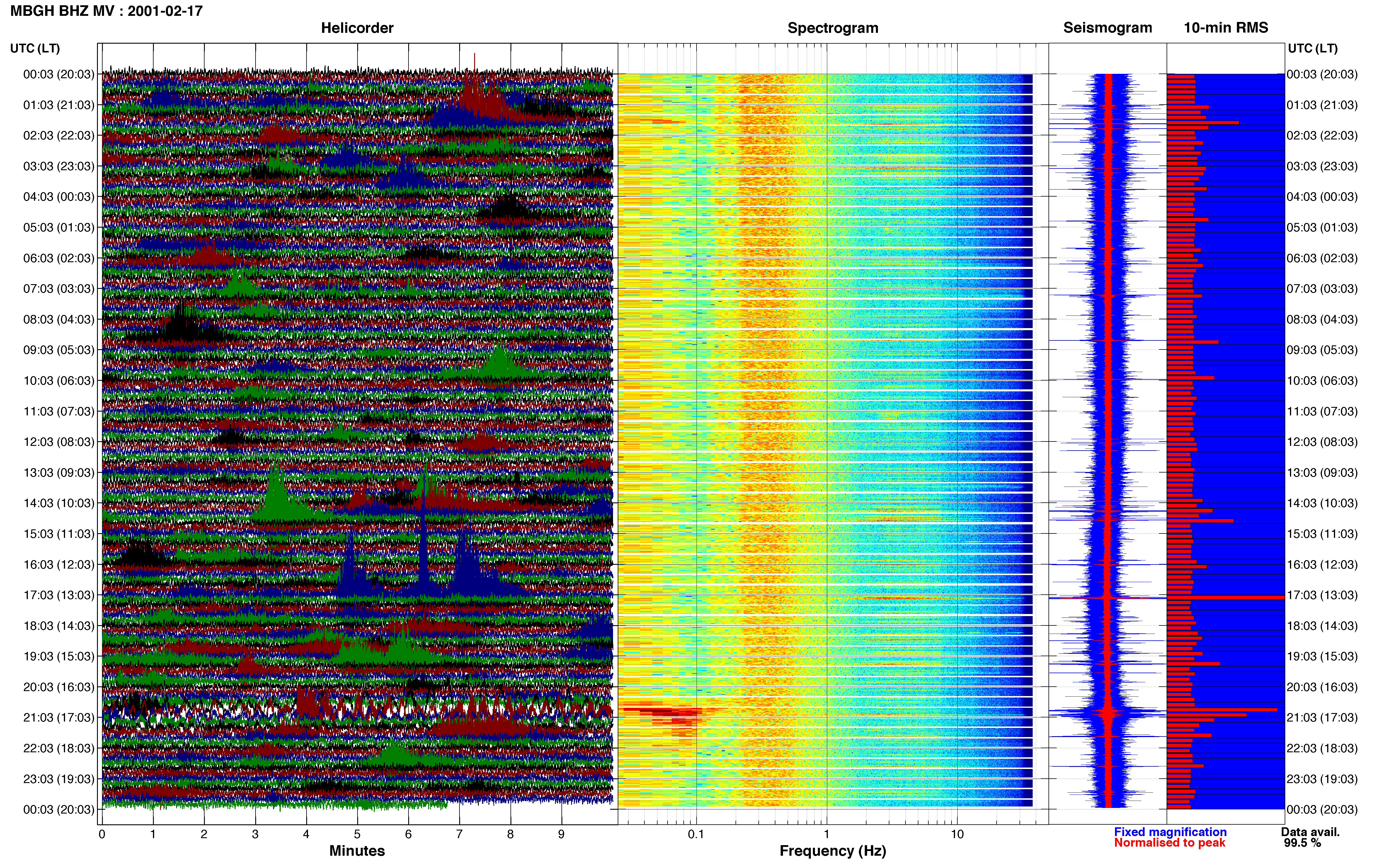Click the Fixed magnification legend text
The image size is (1389, 868).
(x=1170, y=832)
